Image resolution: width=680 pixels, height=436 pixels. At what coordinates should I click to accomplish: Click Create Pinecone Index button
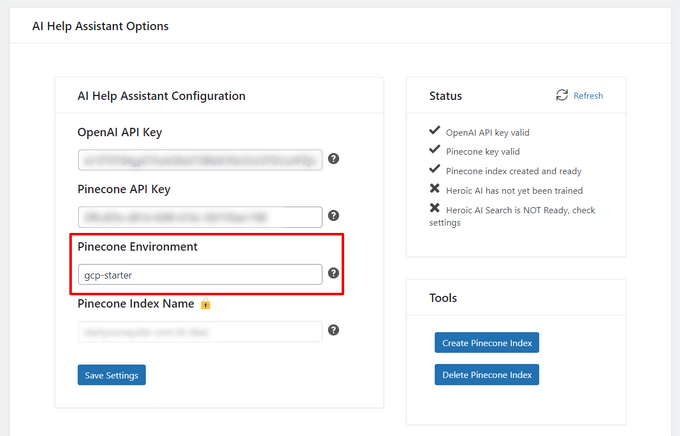pyautogui.click(x=487, y=343)
